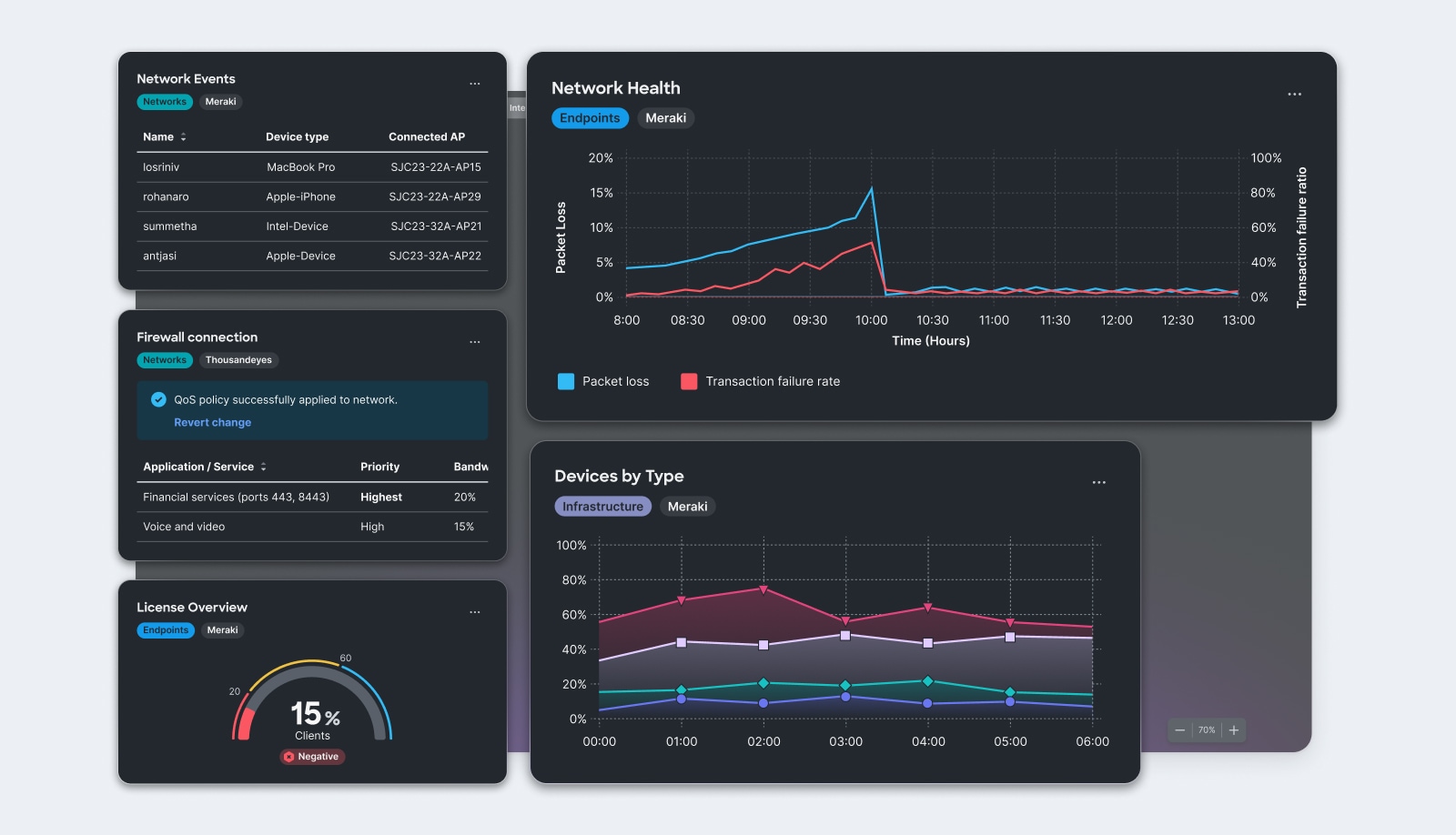Image resolution: width=1456 pixels, height=835 pixels.
Task: Click the SJC23-32A-AP22 access point cell
Action: pos(435,257)
